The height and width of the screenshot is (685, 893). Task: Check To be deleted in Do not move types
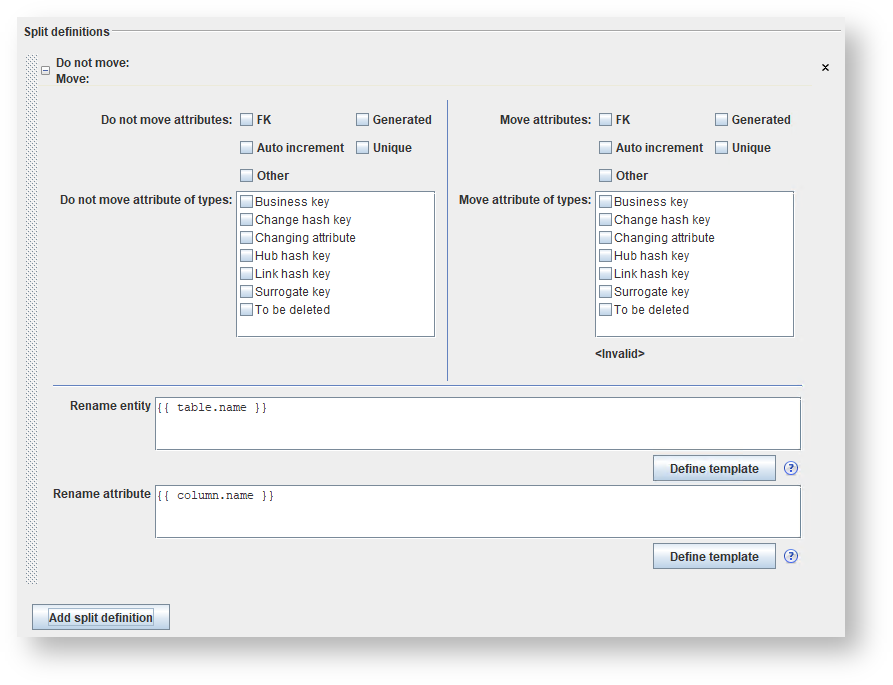click(247, 310)
